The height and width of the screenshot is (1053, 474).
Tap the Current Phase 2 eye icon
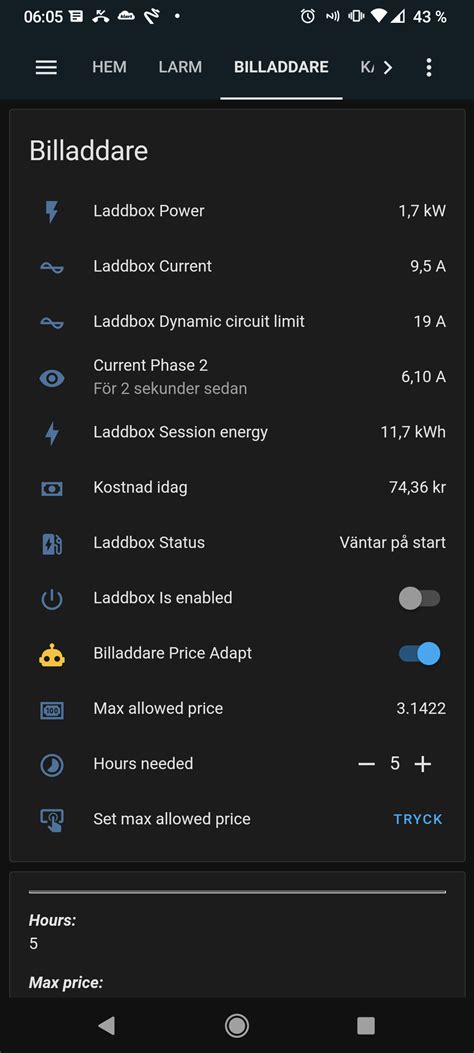(x=52, y=377)
